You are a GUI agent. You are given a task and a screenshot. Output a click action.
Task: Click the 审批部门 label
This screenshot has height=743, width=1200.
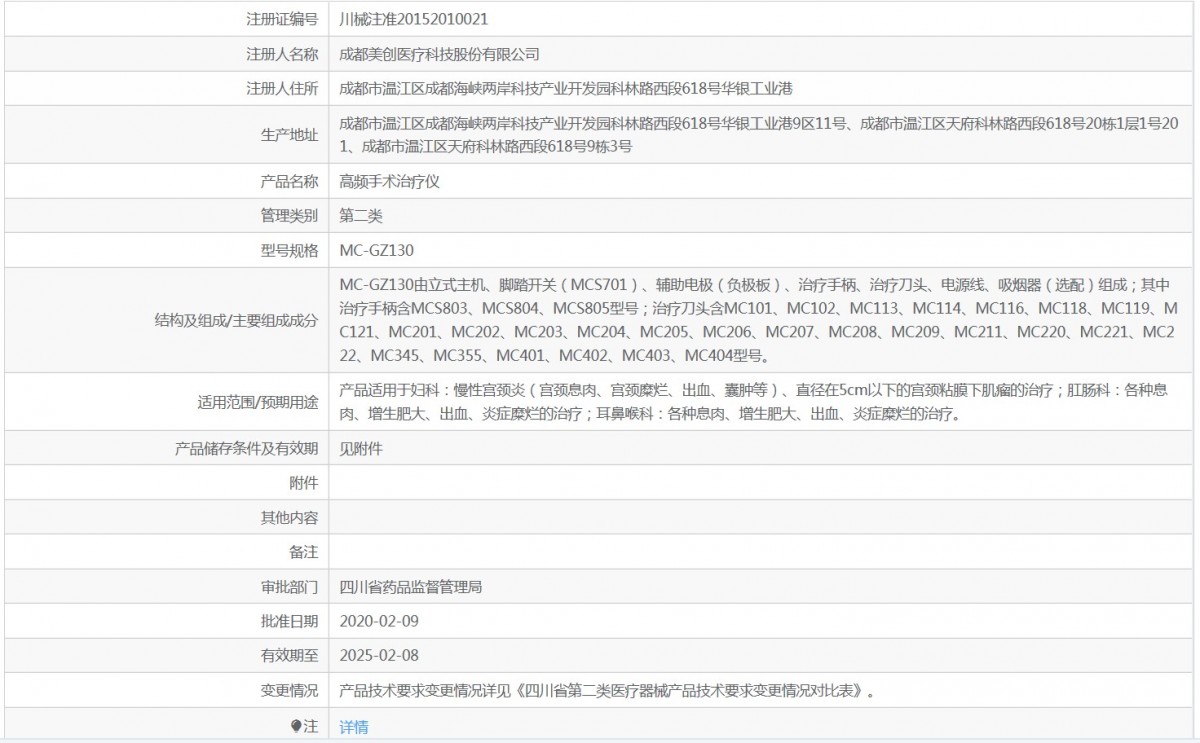coord(289,587)
